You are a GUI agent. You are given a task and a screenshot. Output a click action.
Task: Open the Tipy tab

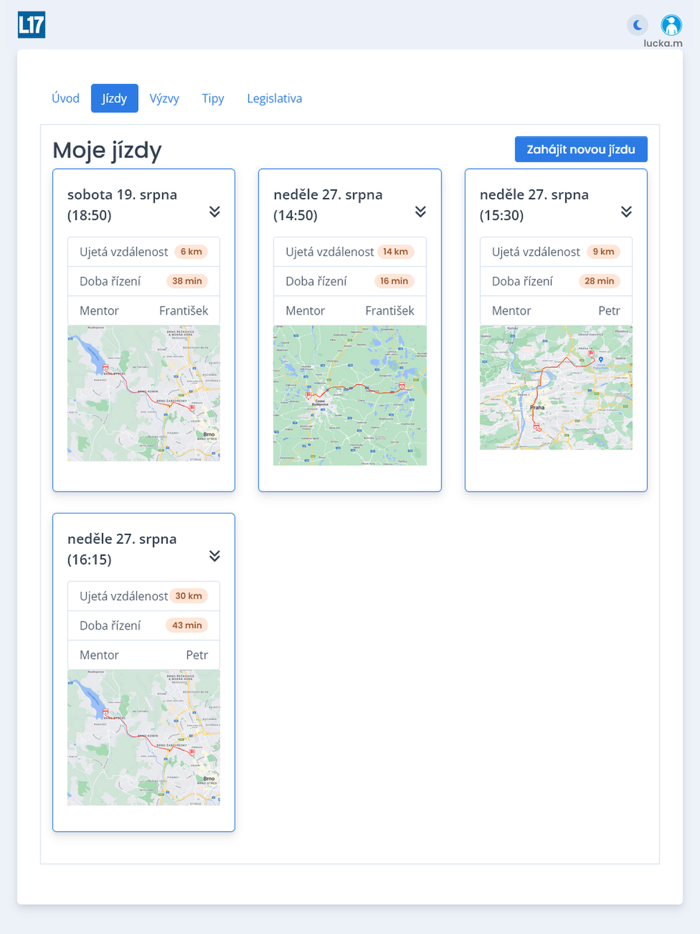coord(213,98)
